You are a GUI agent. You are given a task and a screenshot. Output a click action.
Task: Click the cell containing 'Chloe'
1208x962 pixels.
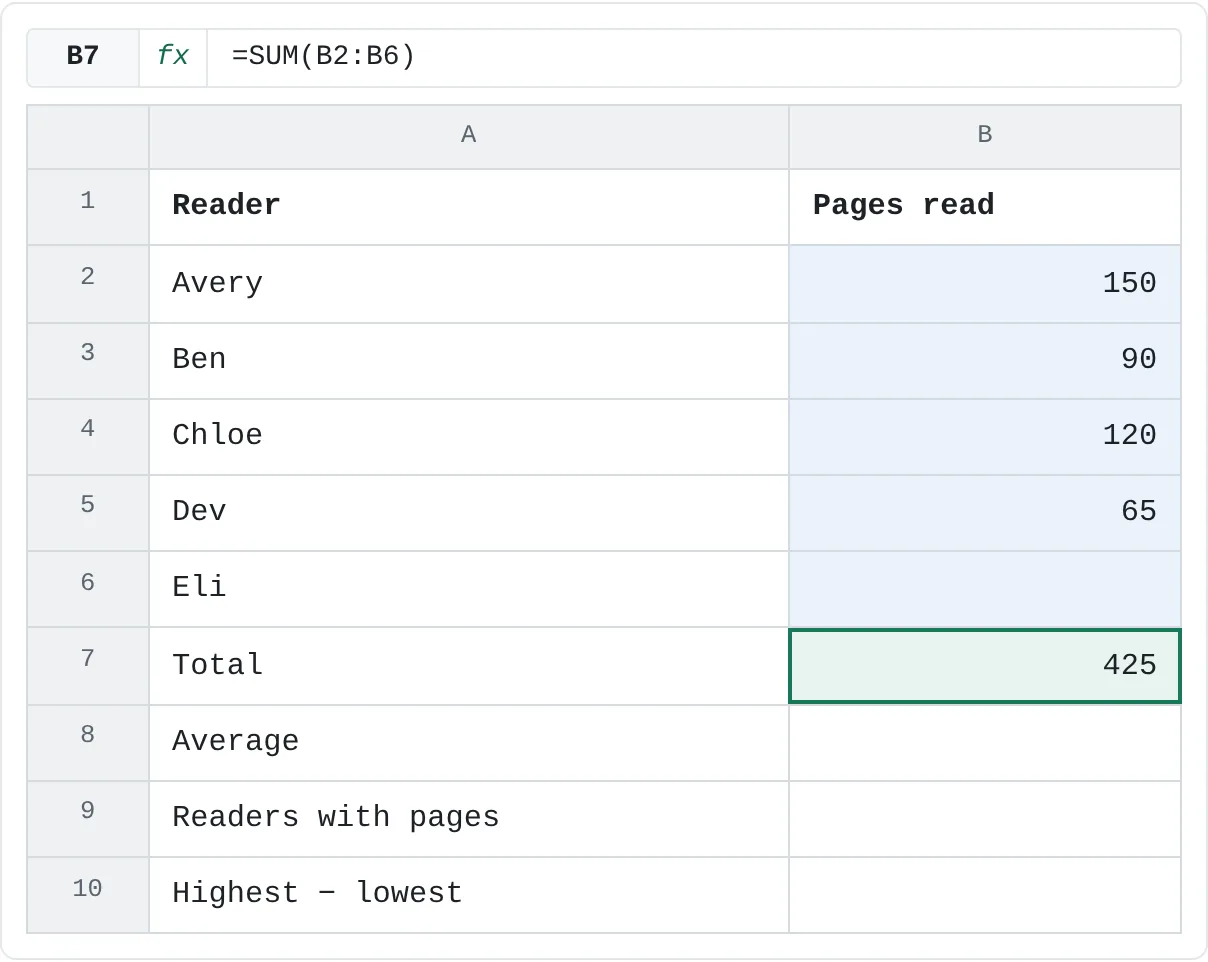tap(468, 436)
